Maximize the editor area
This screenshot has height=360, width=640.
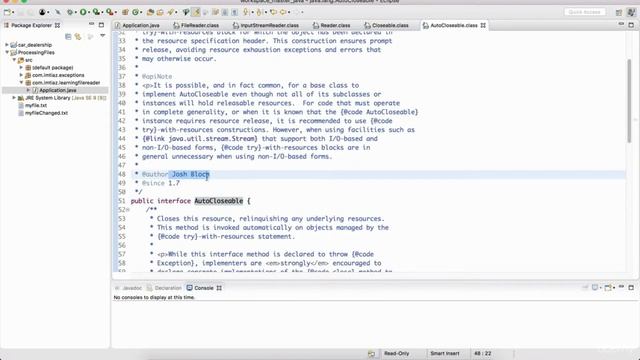coord(631,25)
